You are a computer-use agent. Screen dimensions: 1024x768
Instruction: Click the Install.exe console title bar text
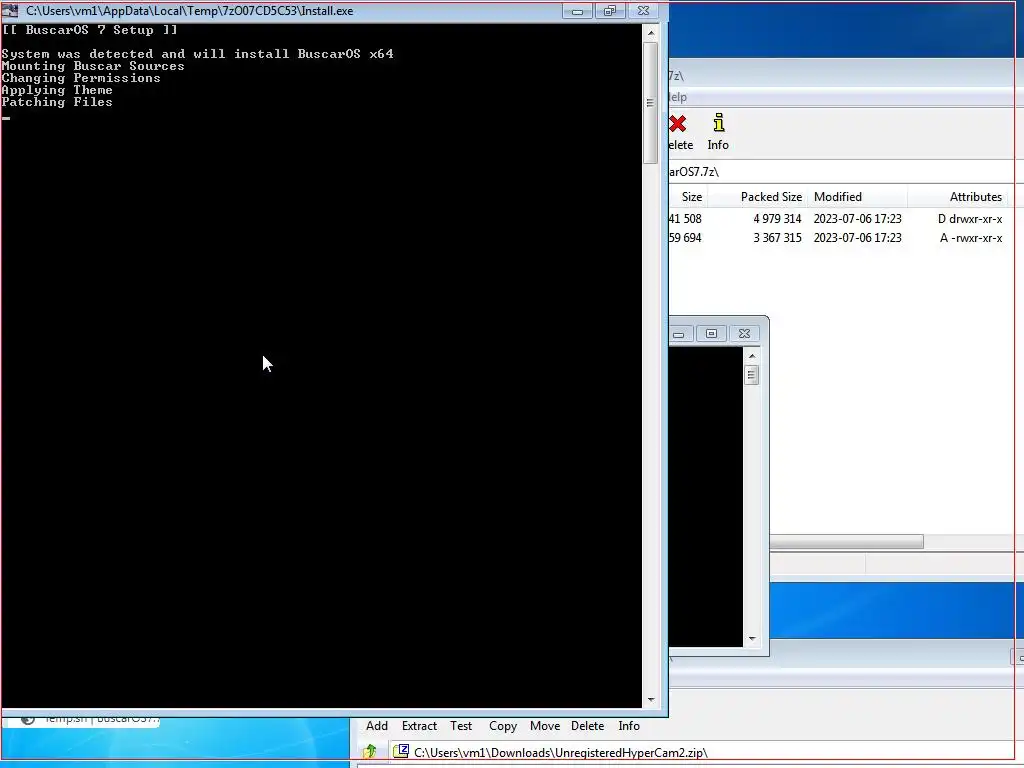pyautogui.click(x=189, y=11)
